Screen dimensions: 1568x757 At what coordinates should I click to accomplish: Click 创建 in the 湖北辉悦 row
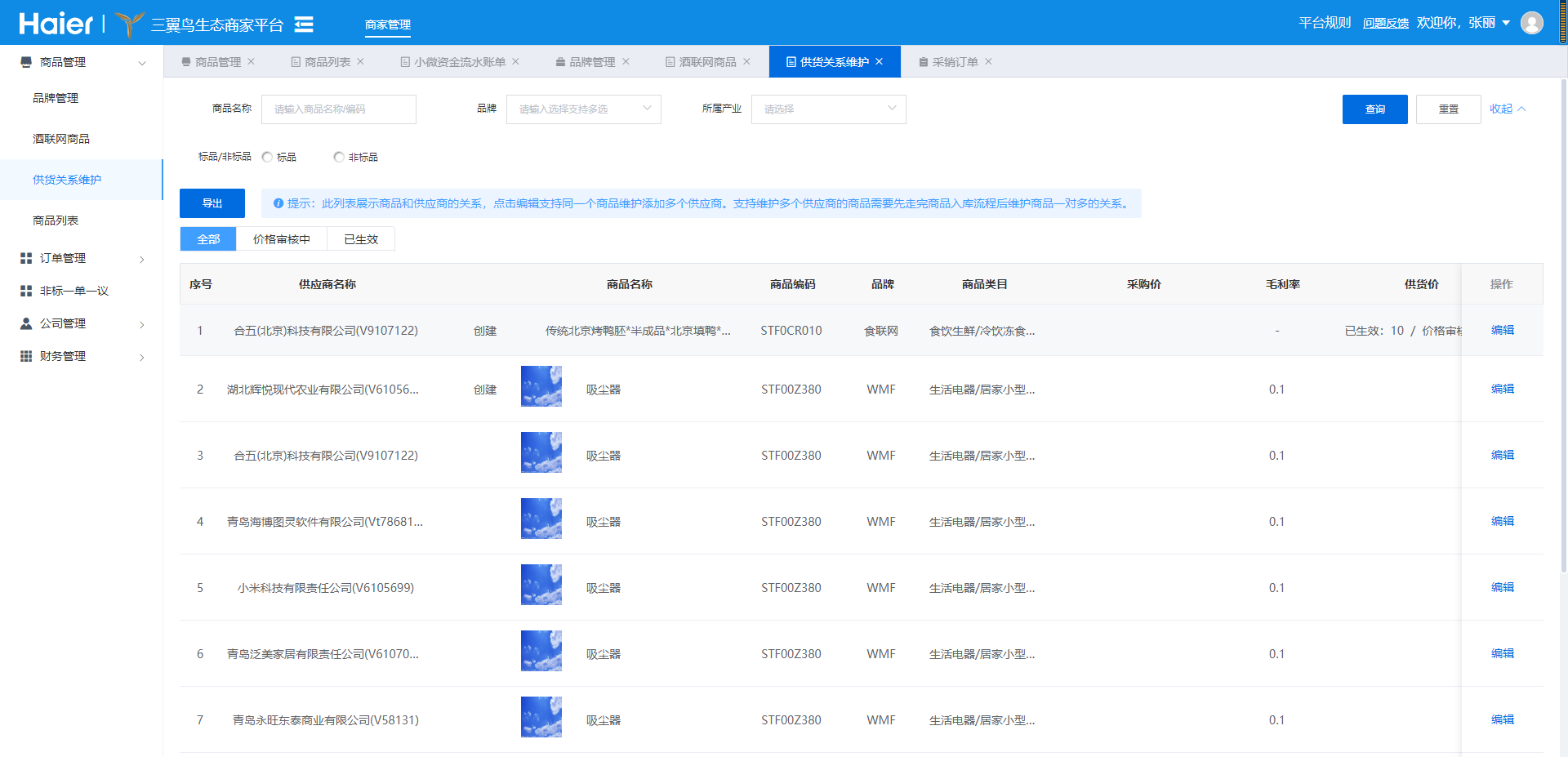[x=485, y=390]
